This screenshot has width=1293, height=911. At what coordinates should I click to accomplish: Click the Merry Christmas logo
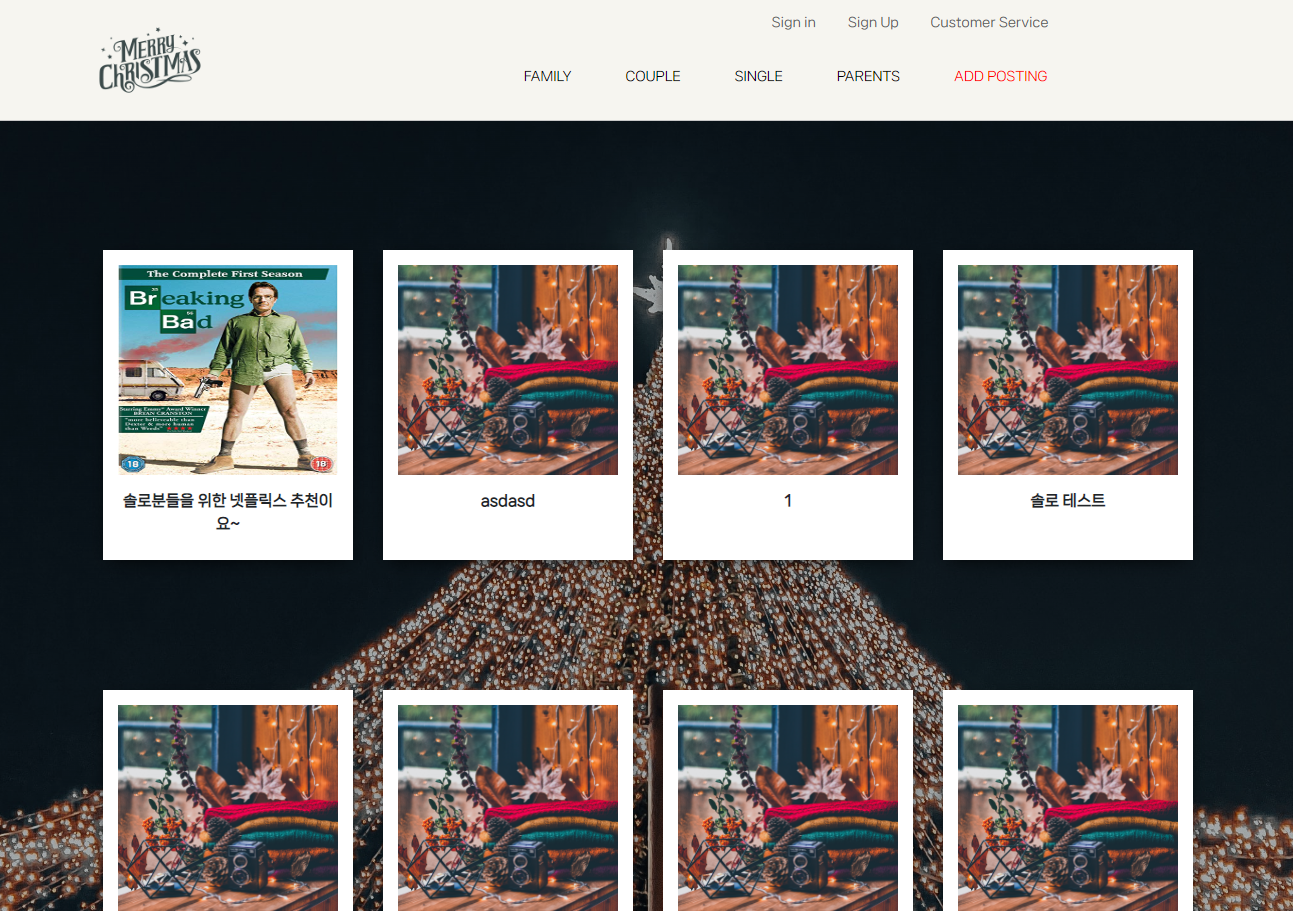tap(150, 61)
